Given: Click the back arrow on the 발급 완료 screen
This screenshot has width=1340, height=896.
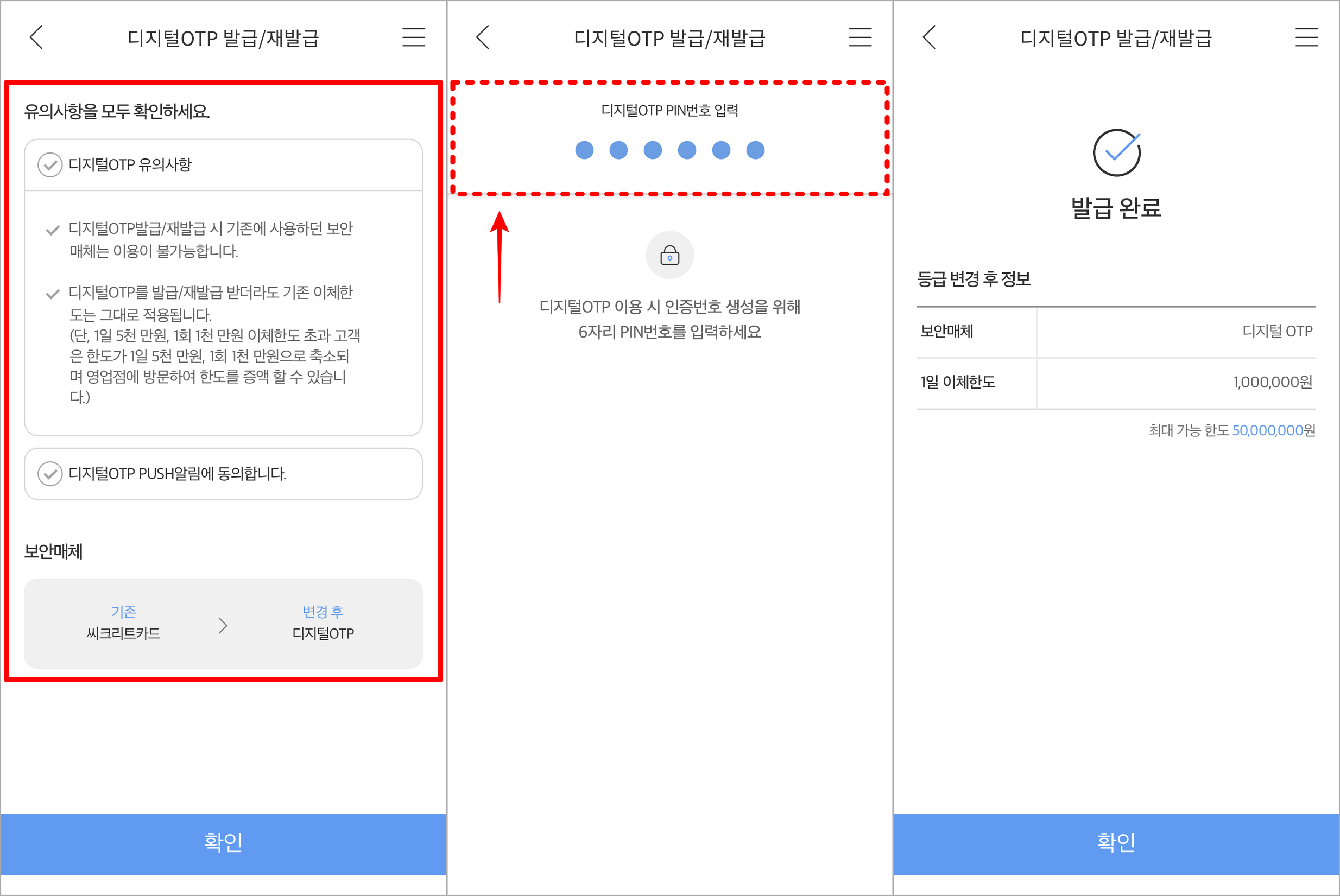Looking at the screenshot, I should (929, 37).
